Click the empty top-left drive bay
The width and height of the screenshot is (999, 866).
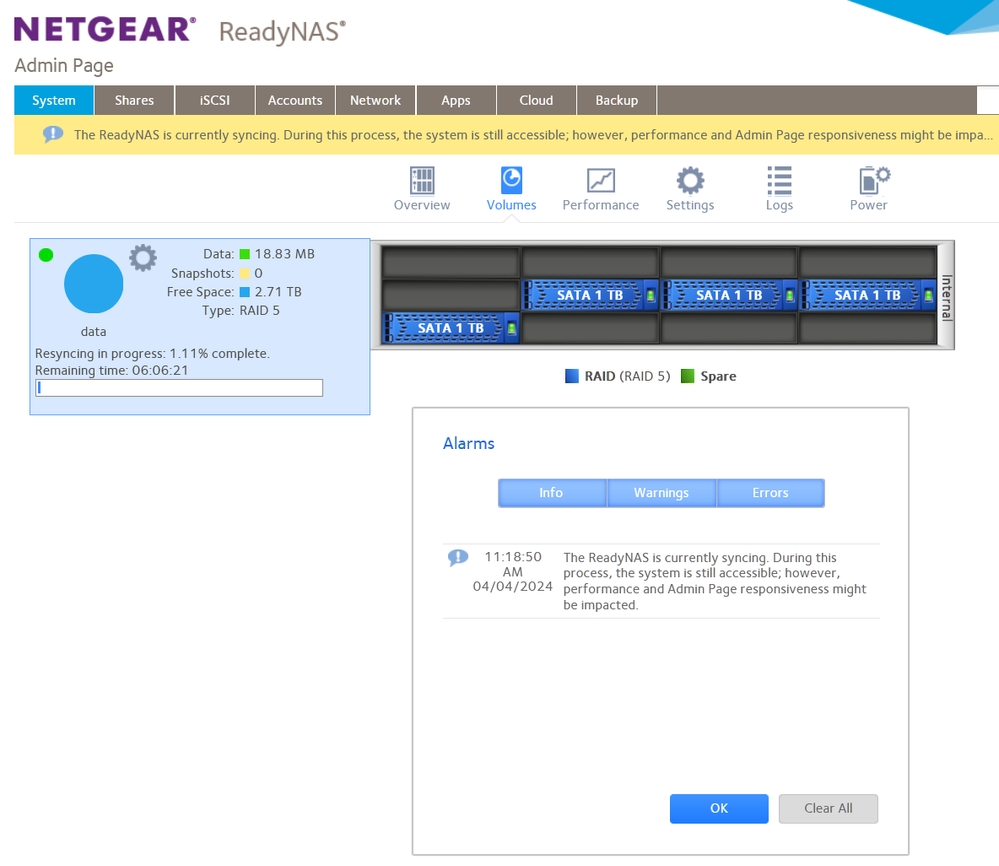click(450, 261)
